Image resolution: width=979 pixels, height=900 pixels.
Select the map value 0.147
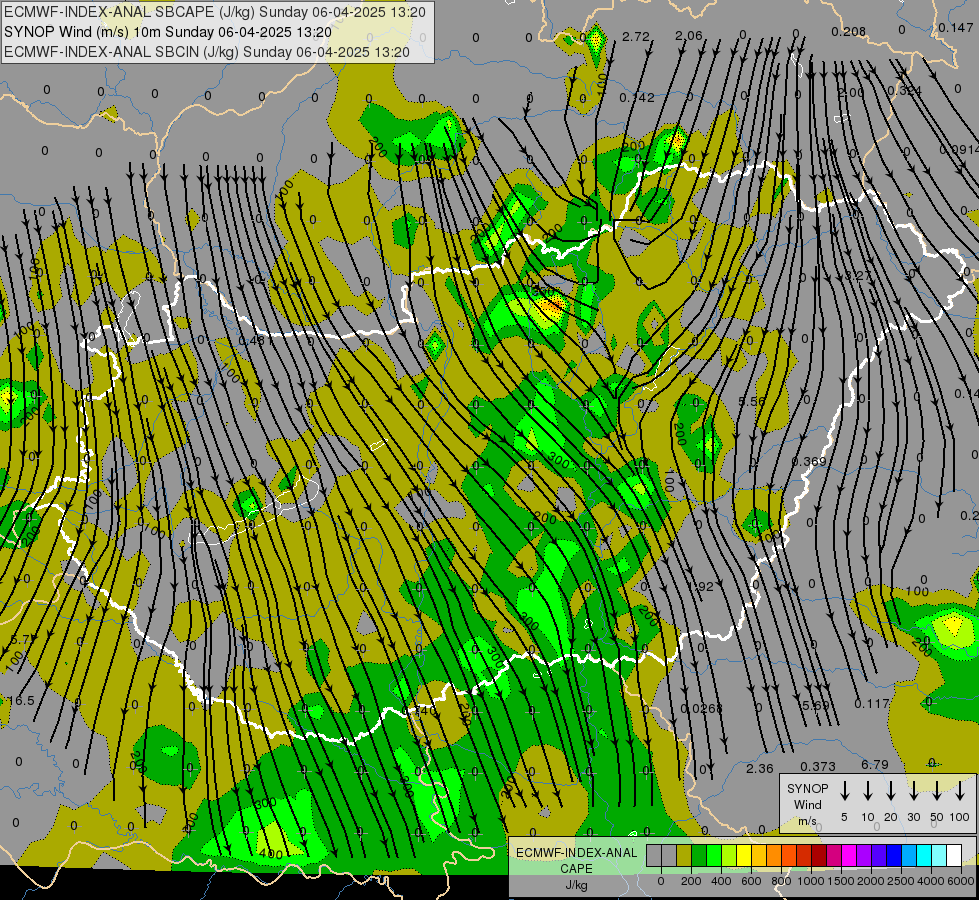pos(955,27)
